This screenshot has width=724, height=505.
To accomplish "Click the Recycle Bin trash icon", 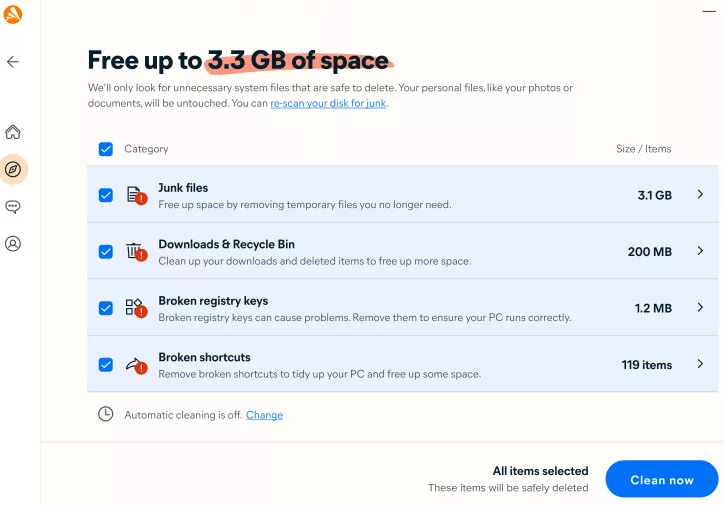I will [134, 251].
